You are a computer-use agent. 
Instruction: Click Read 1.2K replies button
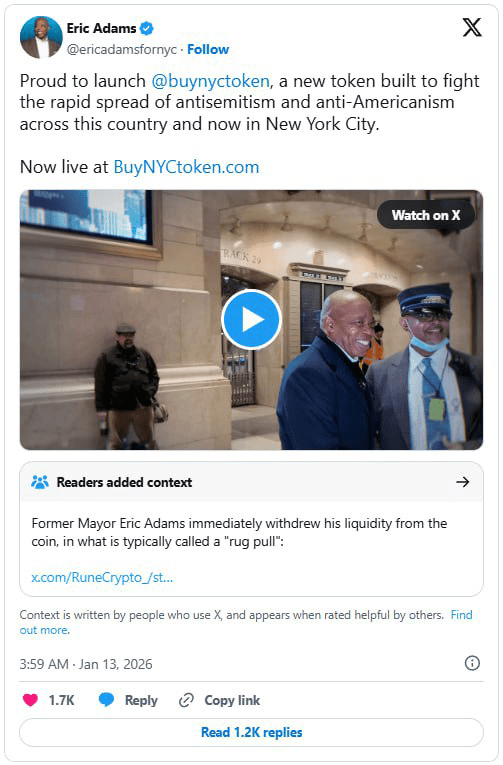click(x=251, y=732)
